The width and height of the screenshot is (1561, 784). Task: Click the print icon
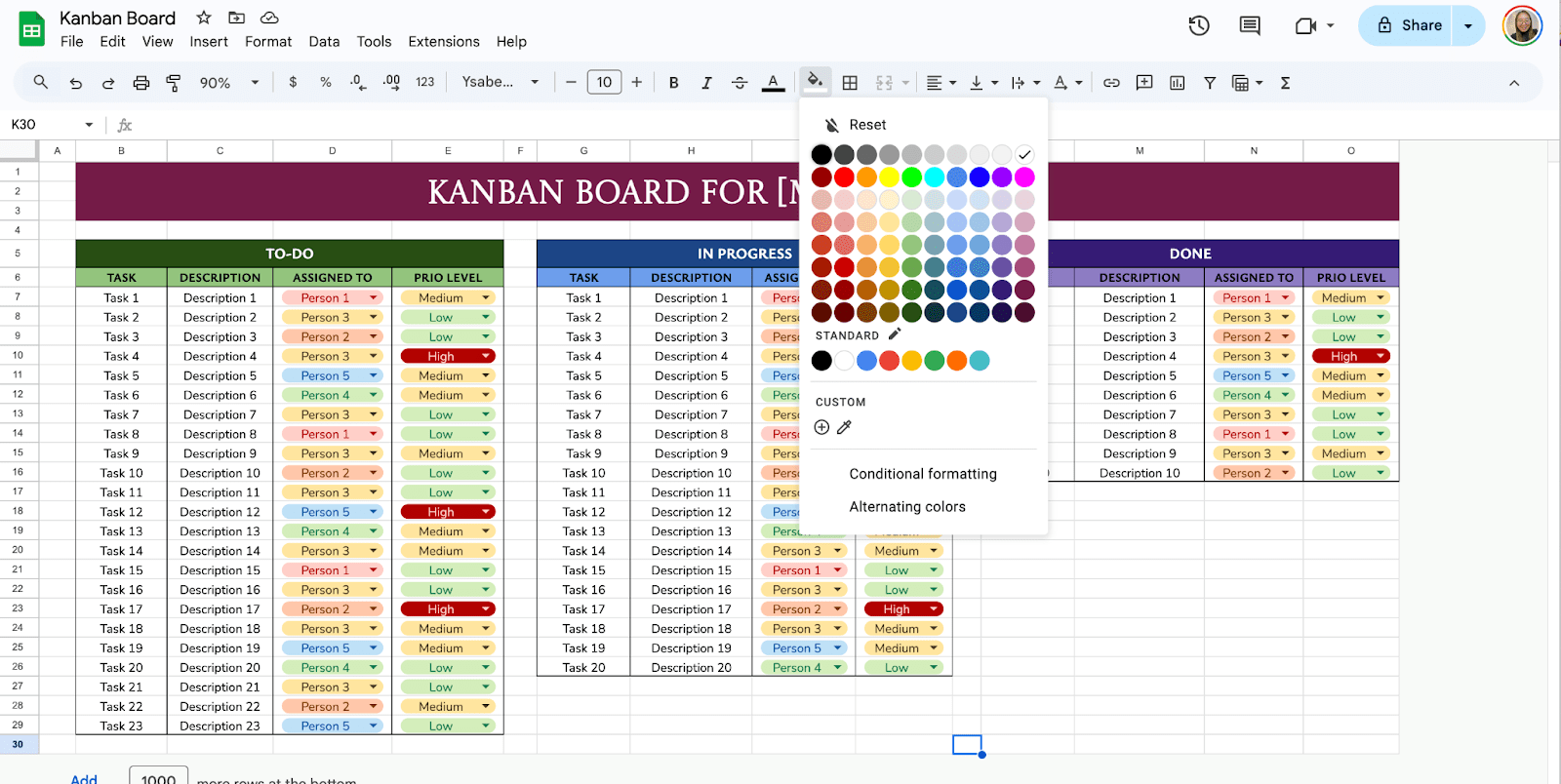coord(141,83)
